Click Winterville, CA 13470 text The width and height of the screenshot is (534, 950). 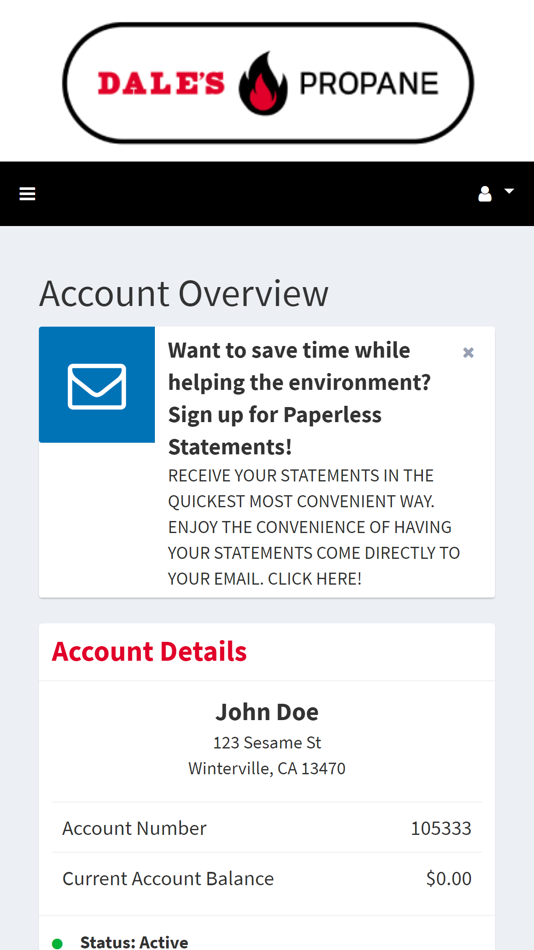pos(267,769)
